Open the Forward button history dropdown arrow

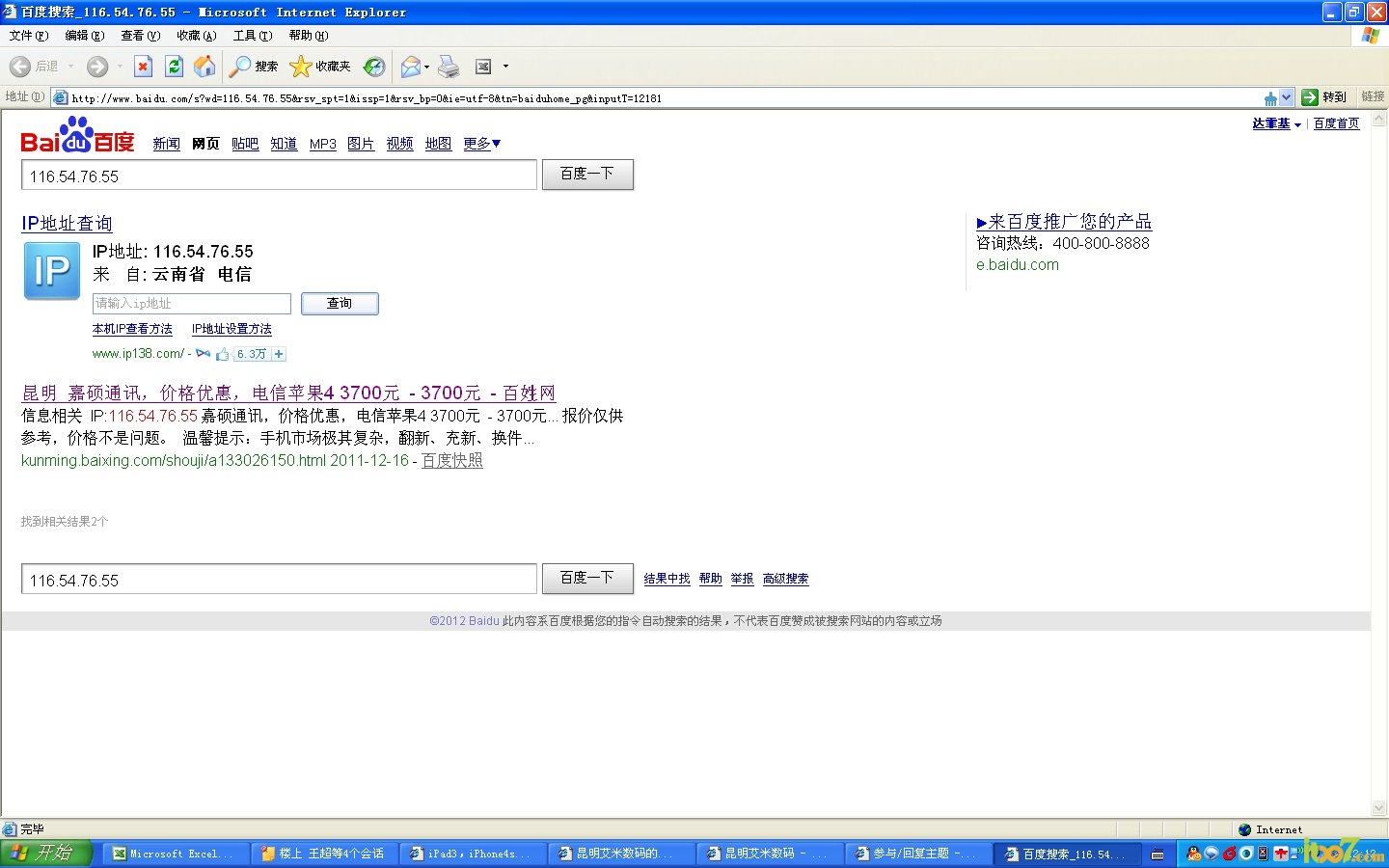(120, 67)
